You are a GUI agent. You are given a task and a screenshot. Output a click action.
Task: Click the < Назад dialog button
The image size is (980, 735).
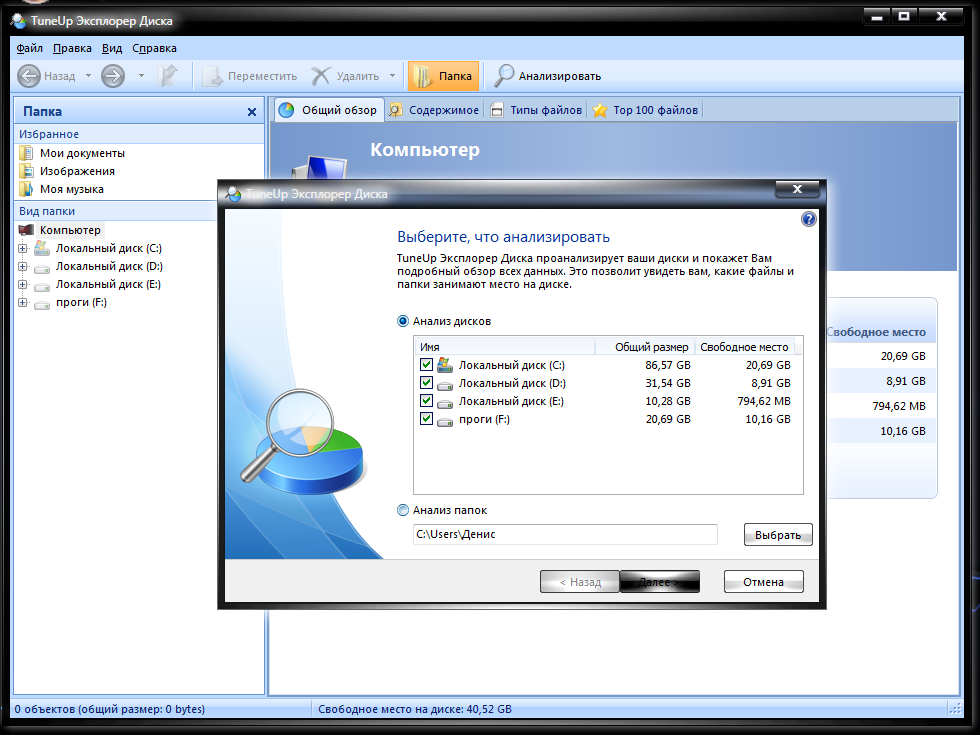(580, 582)
